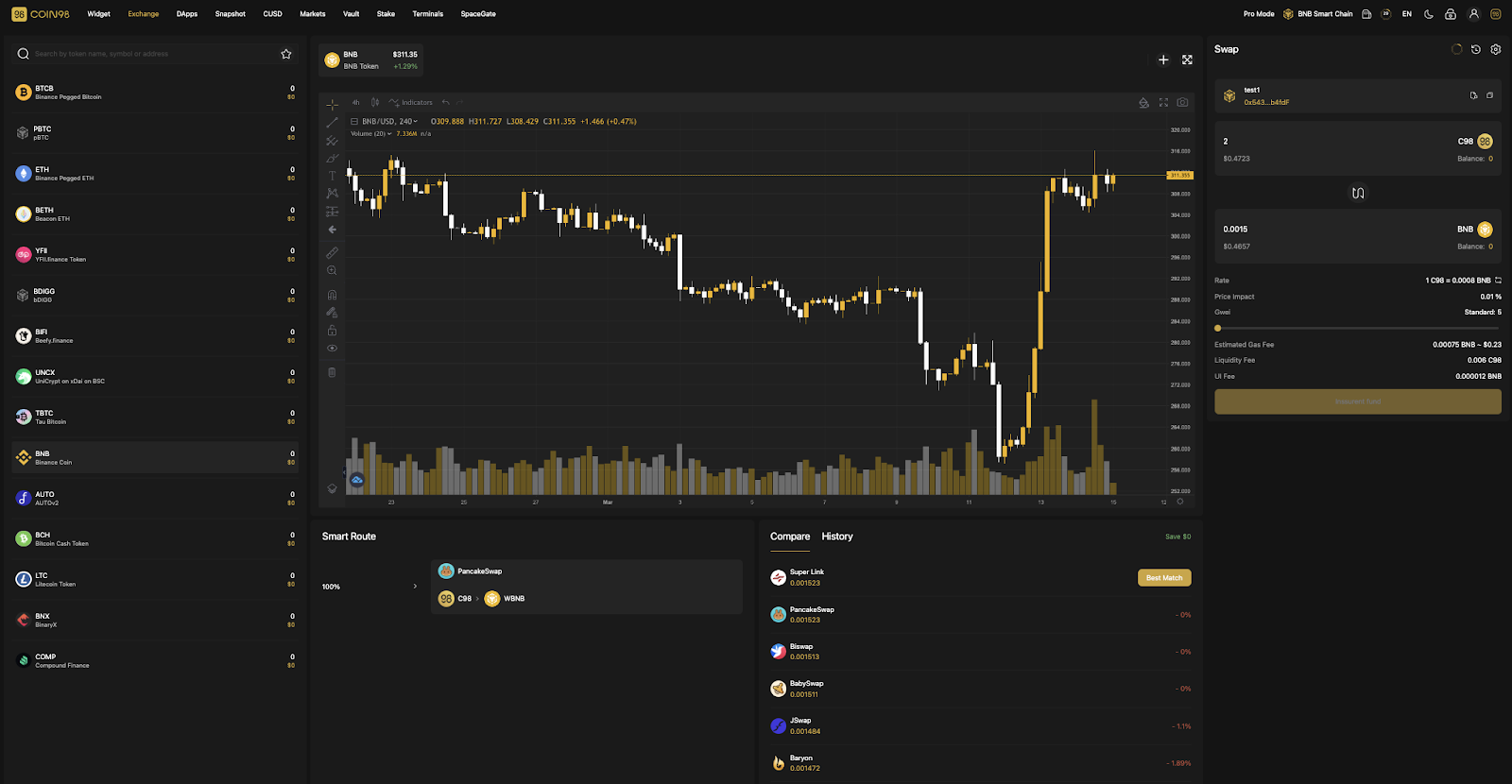
Task: Open the Stake menu item
Action: 386,14
